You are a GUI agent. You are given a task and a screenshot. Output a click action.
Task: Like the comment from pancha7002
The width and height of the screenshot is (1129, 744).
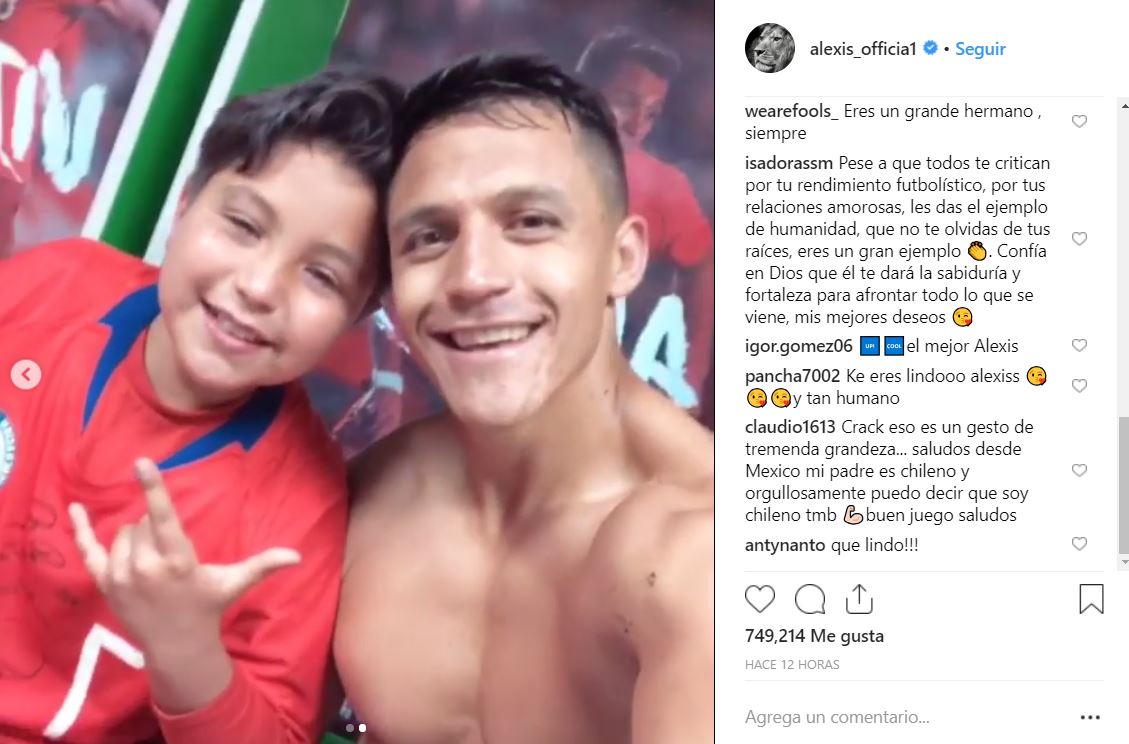(1079, 387)
